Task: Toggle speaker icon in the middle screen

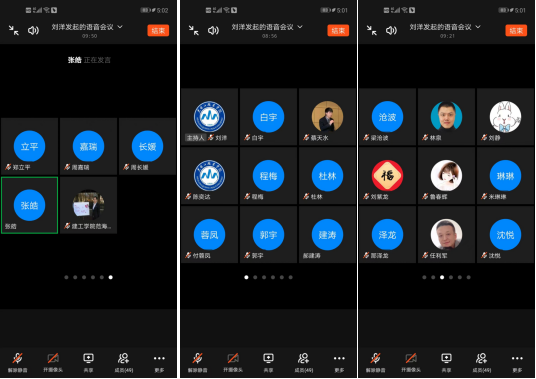Action: click(x=213, y=30)
